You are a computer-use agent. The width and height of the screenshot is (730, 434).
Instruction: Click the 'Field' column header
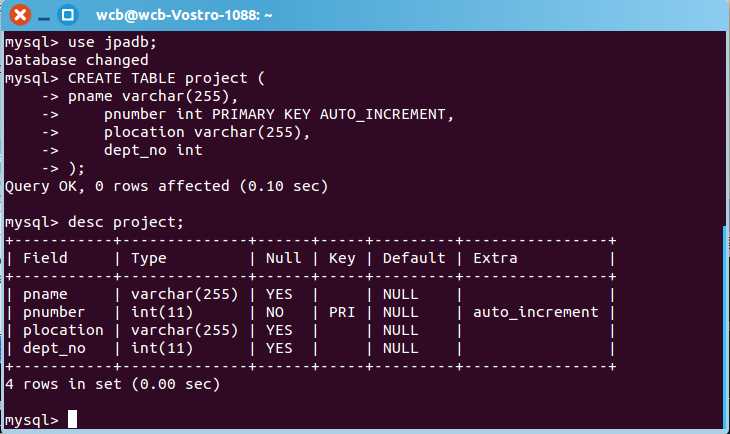pyautogui.click(x=45, y=258)
